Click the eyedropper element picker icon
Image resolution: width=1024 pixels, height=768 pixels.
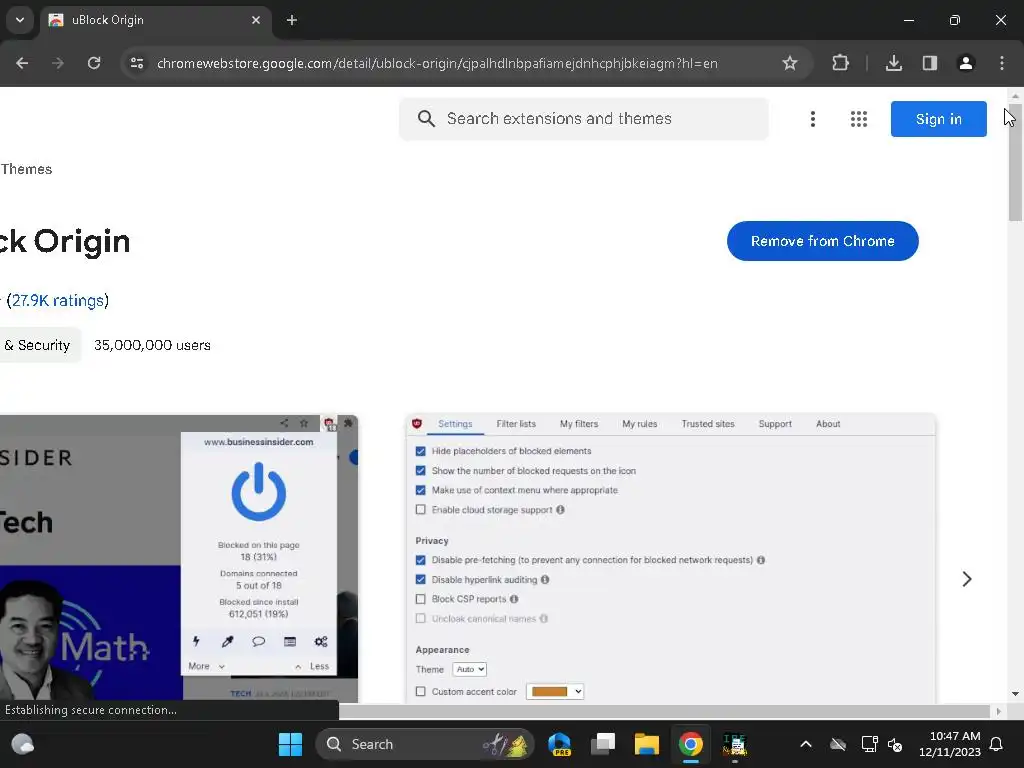point(227,641)
